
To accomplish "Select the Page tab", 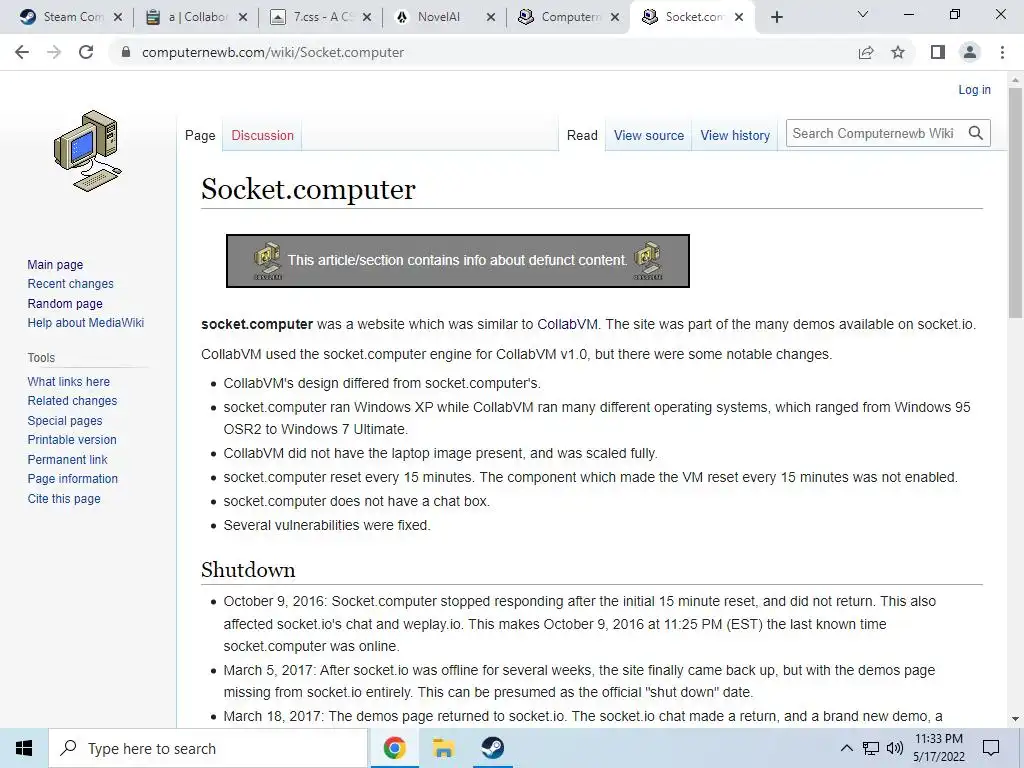I will click(x=200, y=135).
